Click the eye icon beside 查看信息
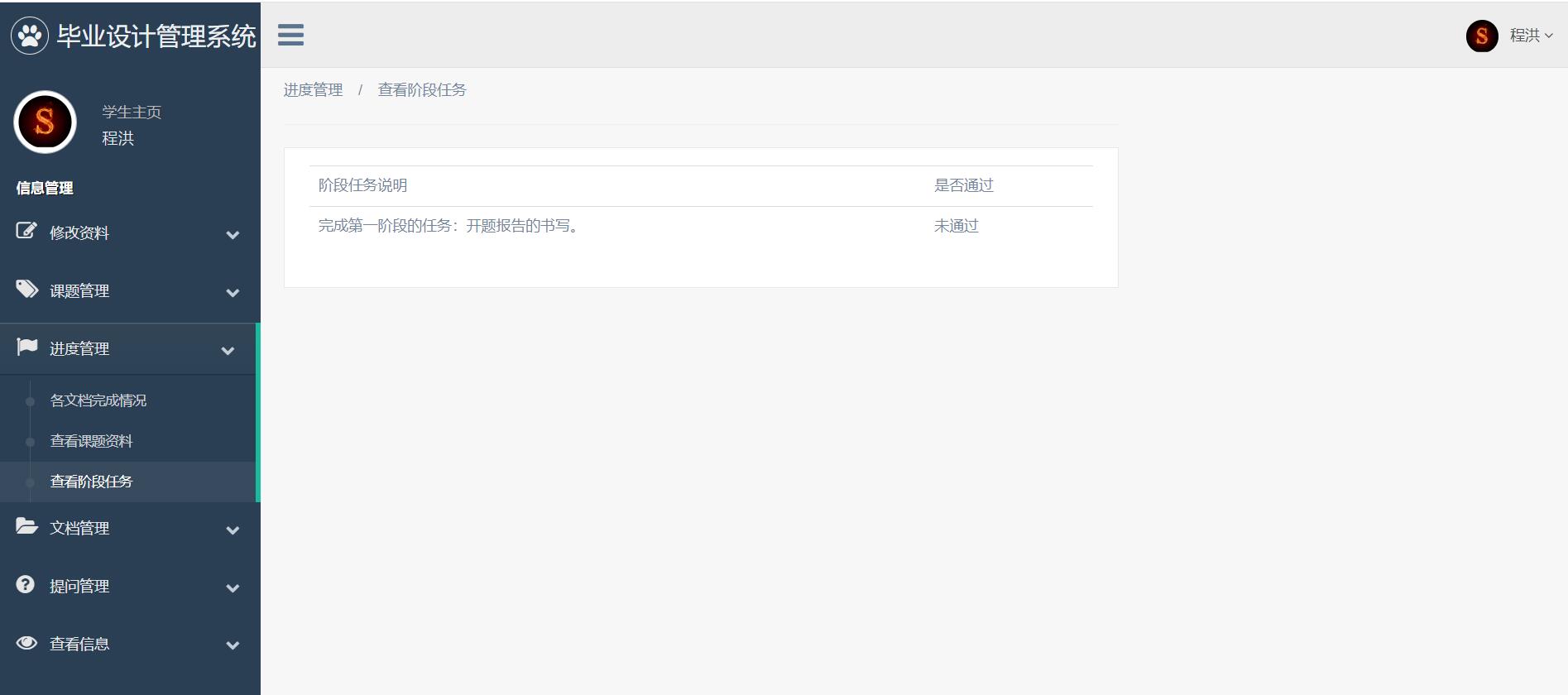The image size is (1568, 695). [x=26, y=642]
